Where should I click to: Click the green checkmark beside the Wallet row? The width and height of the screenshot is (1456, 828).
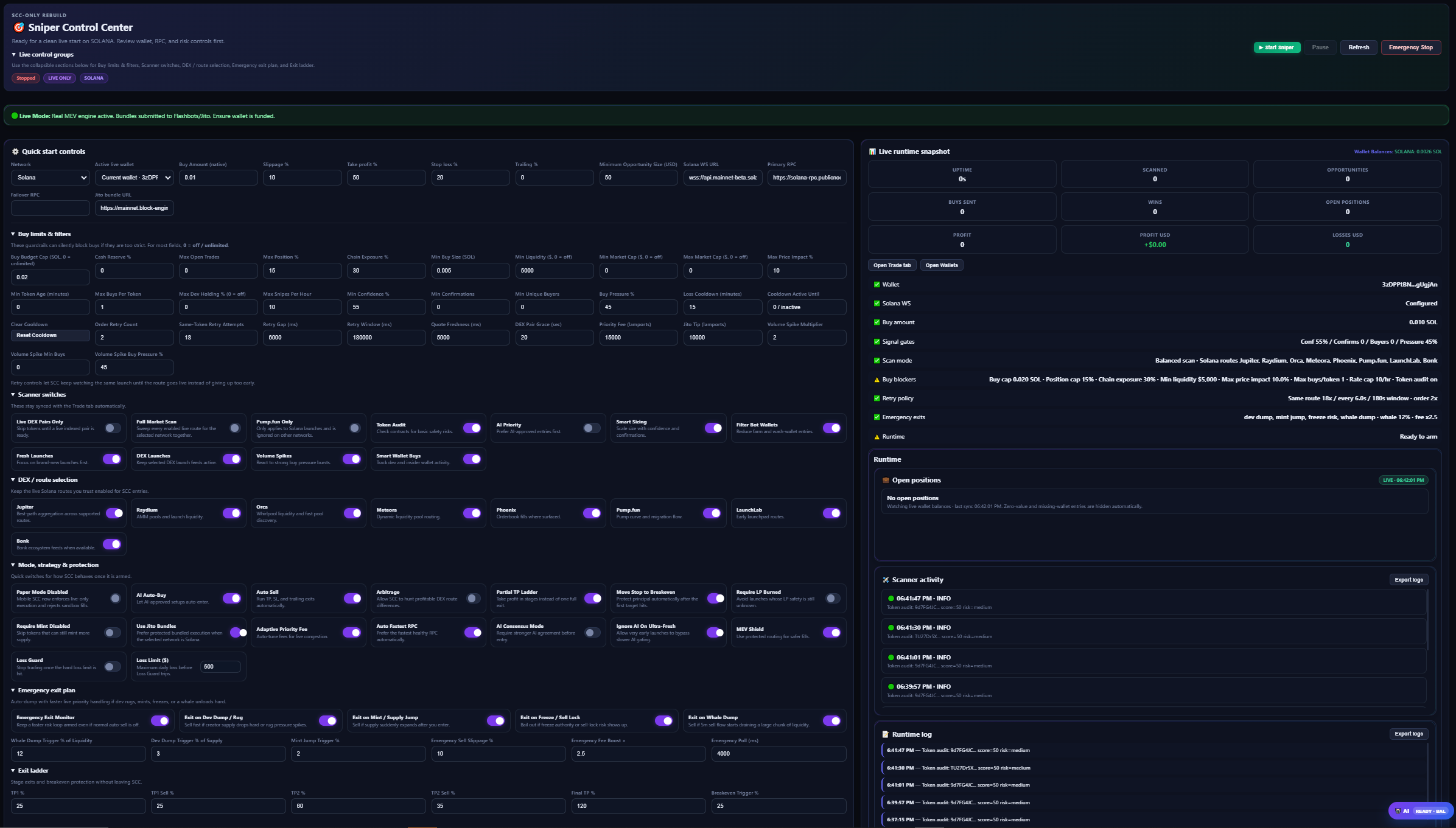877,284
